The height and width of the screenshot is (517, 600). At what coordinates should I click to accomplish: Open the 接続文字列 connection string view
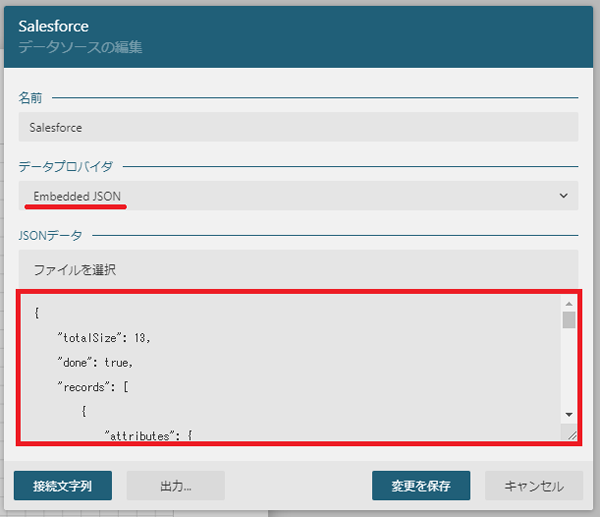tap(63, 486)
